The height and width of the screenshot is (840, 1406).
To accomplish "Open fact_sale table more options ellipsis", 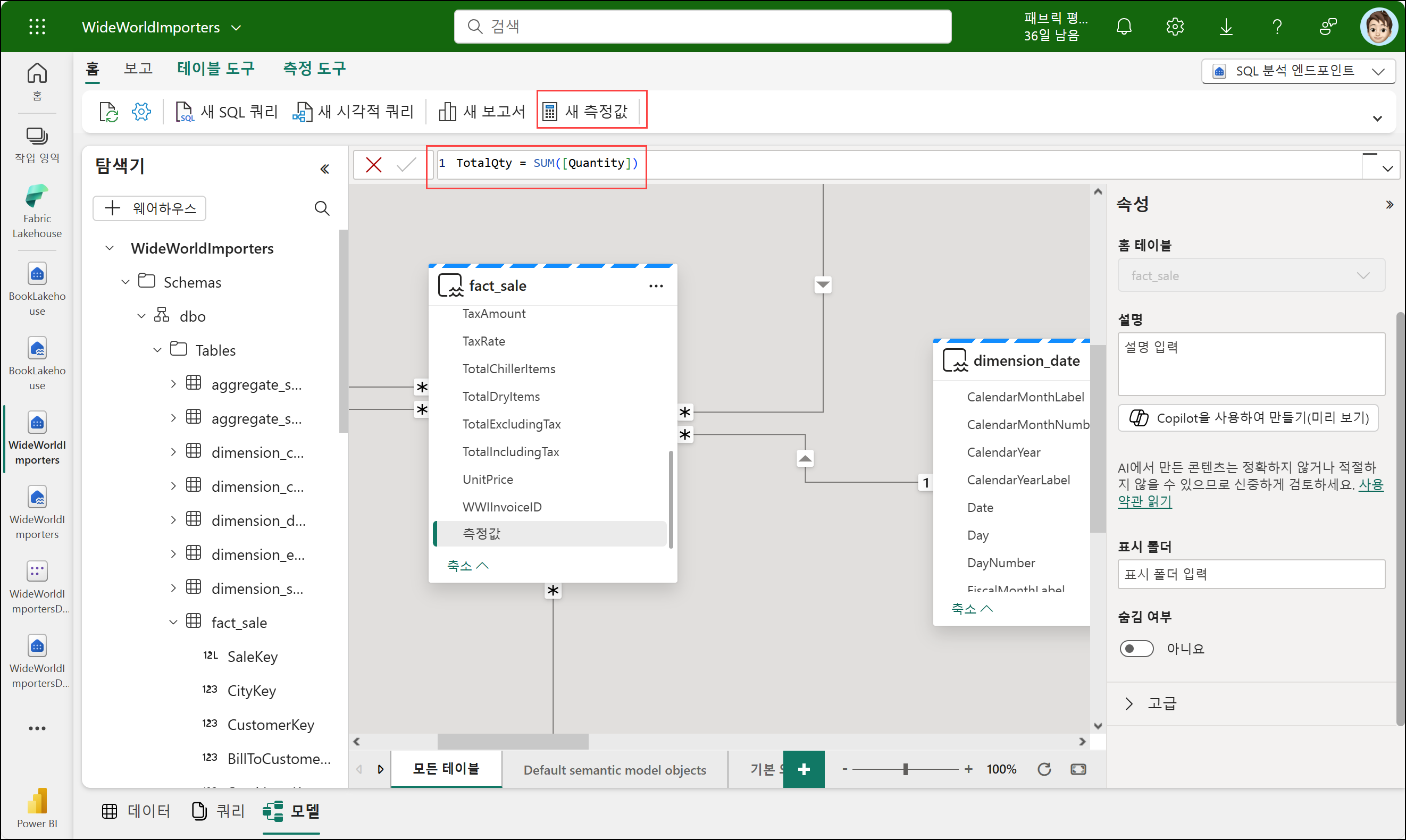I will (656, 286).
